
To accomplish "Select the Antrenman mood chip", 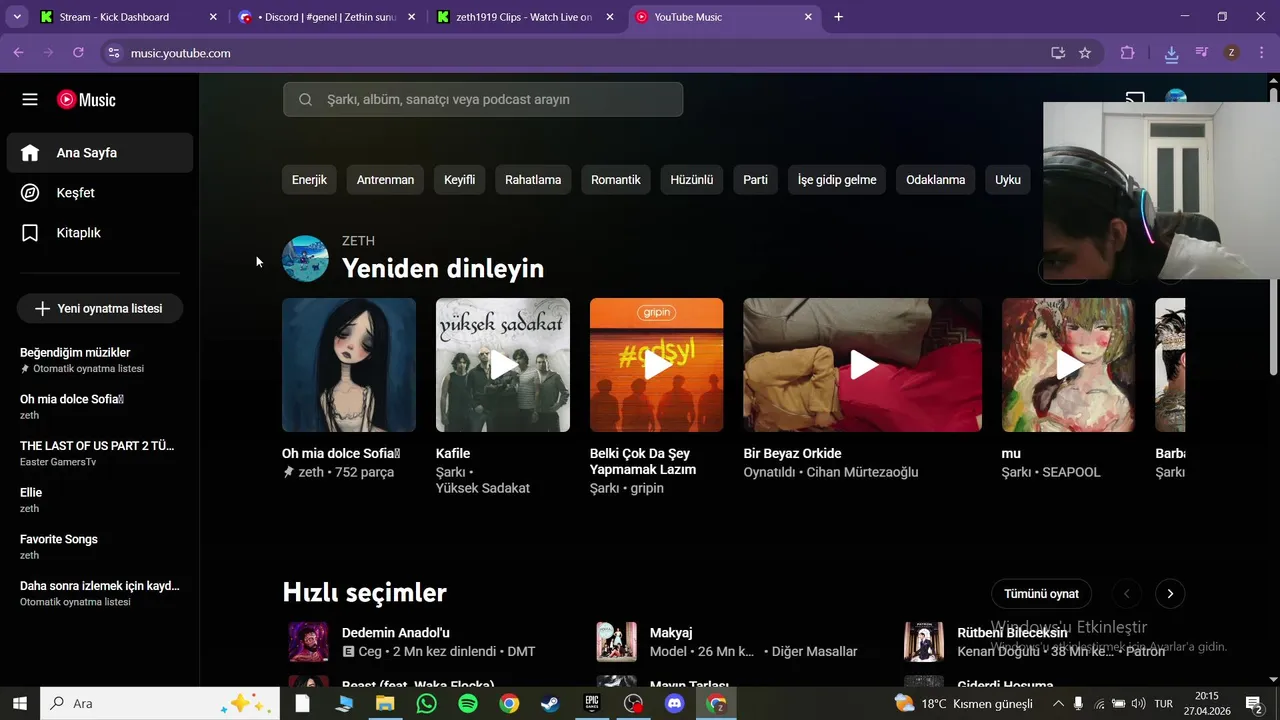I will click(x=385, y=180).
